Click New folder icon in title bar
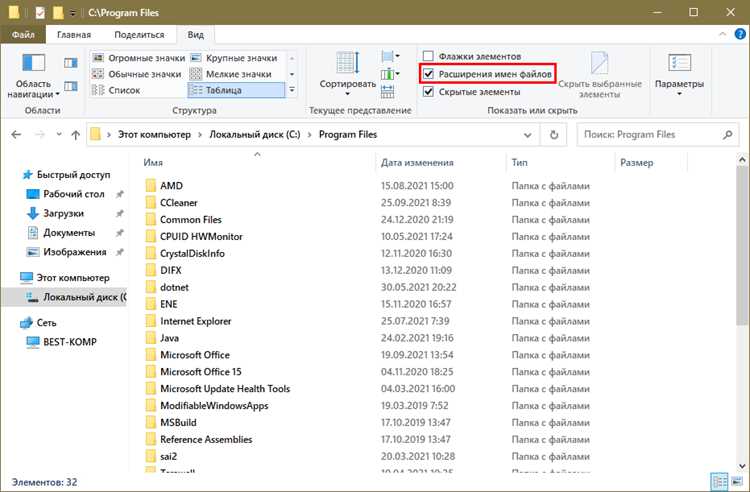Screen dimensions: 750x492 click(58, 12)
